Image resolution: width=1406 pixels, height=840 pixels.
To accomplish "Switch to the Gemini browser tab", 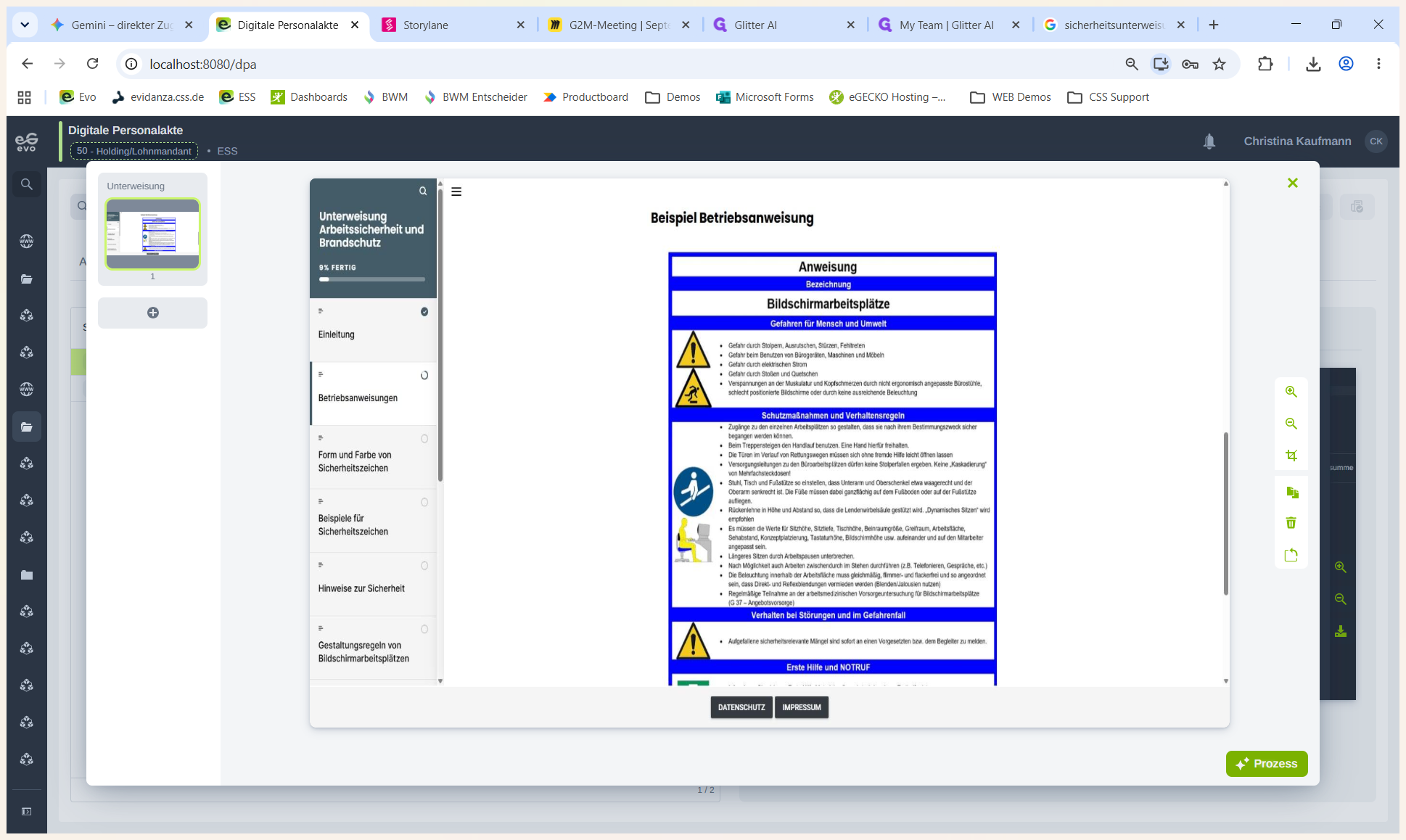I will [x=122, y=25].
